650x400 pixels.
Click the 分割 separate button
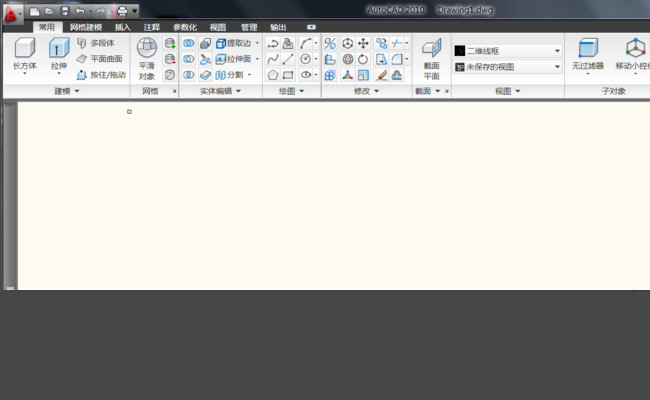pyautogui.click(x=230, y=75)
